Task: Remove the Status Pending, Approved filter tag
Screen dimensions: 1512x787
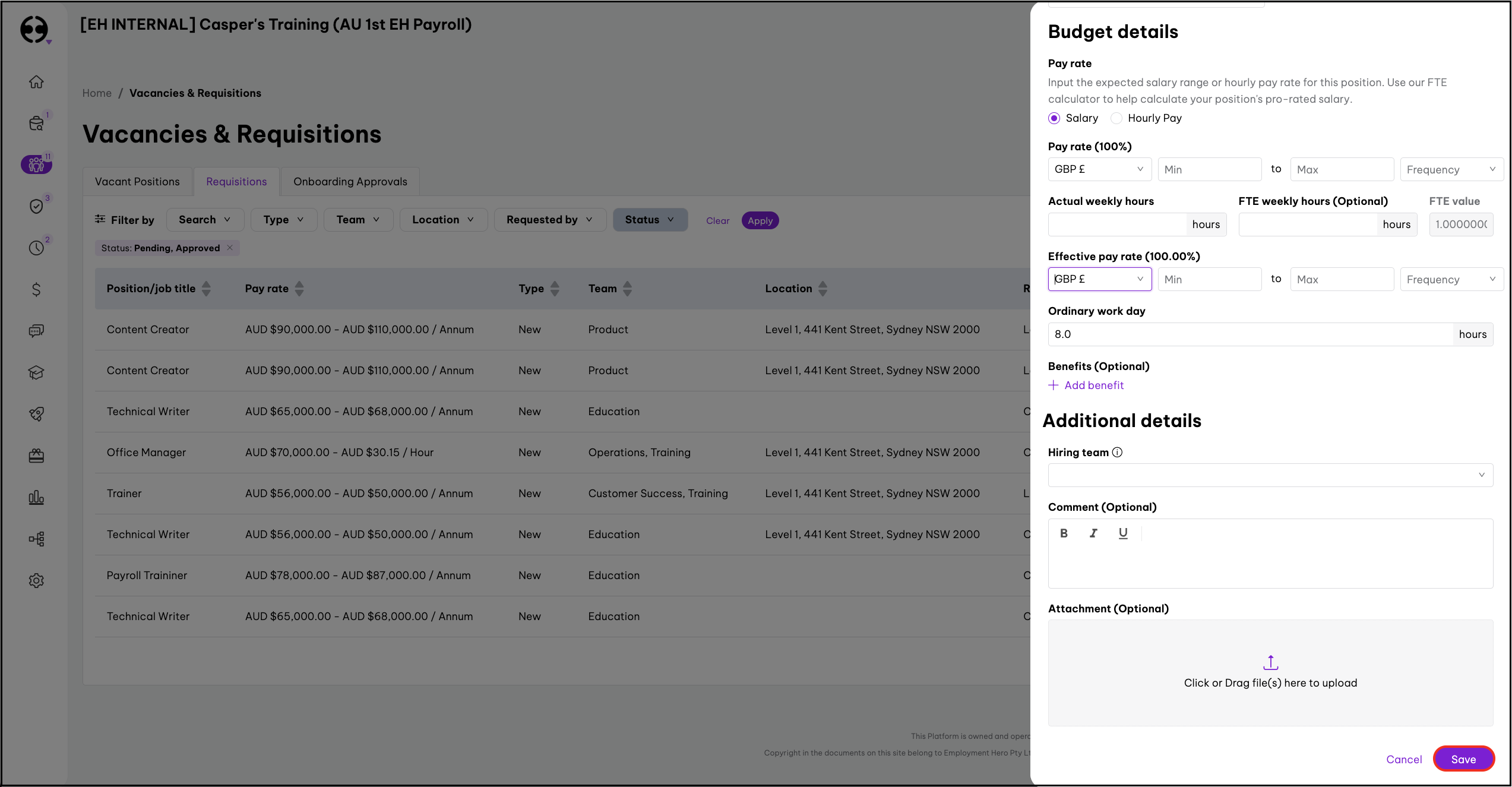Action: click(x=230, y=248)
